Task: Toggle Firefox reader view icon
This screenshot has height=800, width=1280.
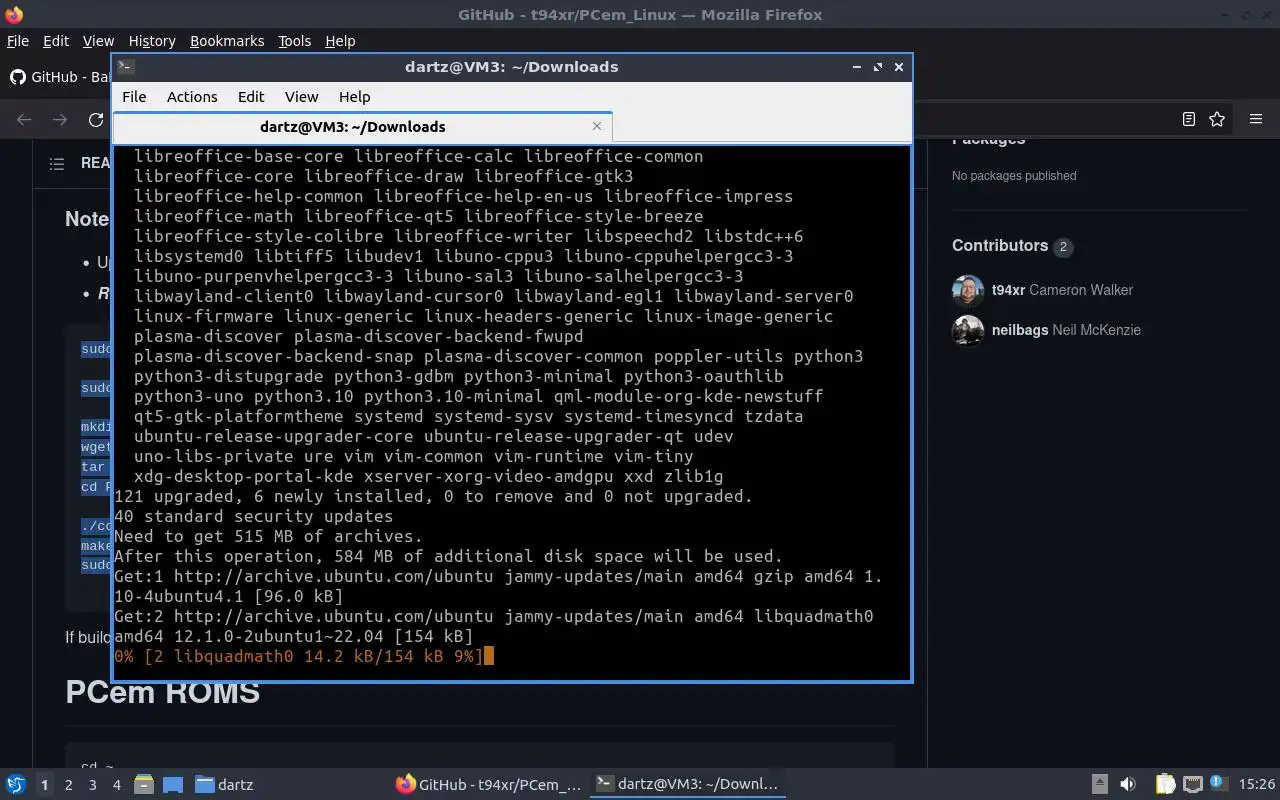Action: click(x=1188, y=119)
